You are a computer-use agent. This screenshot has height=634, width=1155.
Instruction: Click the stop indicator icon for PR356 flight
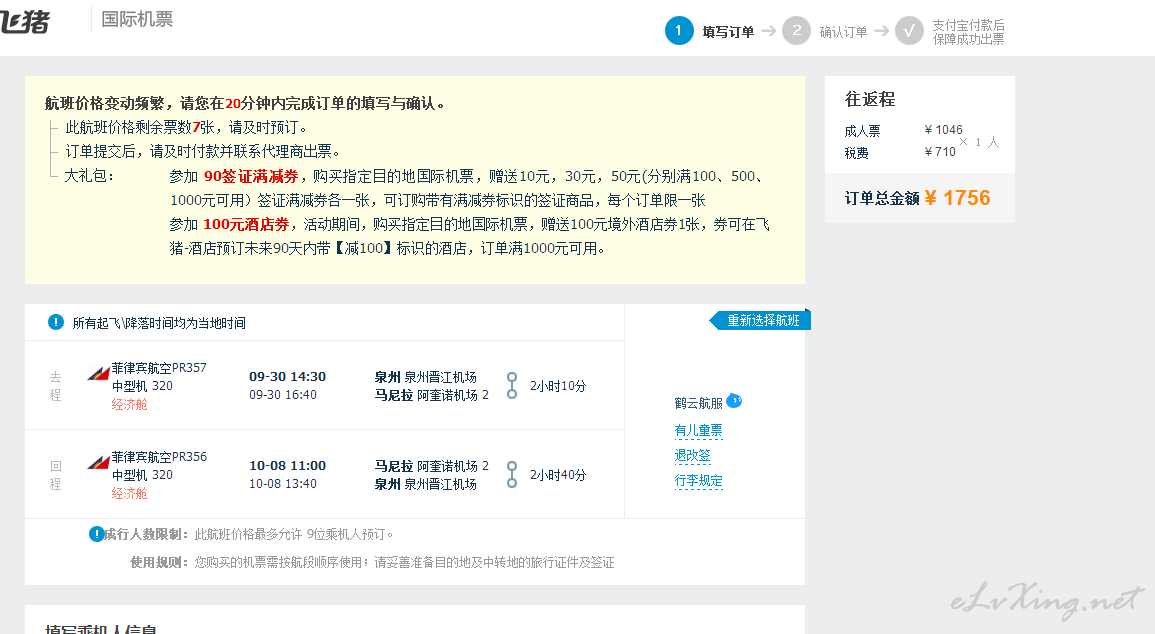[x=512, y=474]
